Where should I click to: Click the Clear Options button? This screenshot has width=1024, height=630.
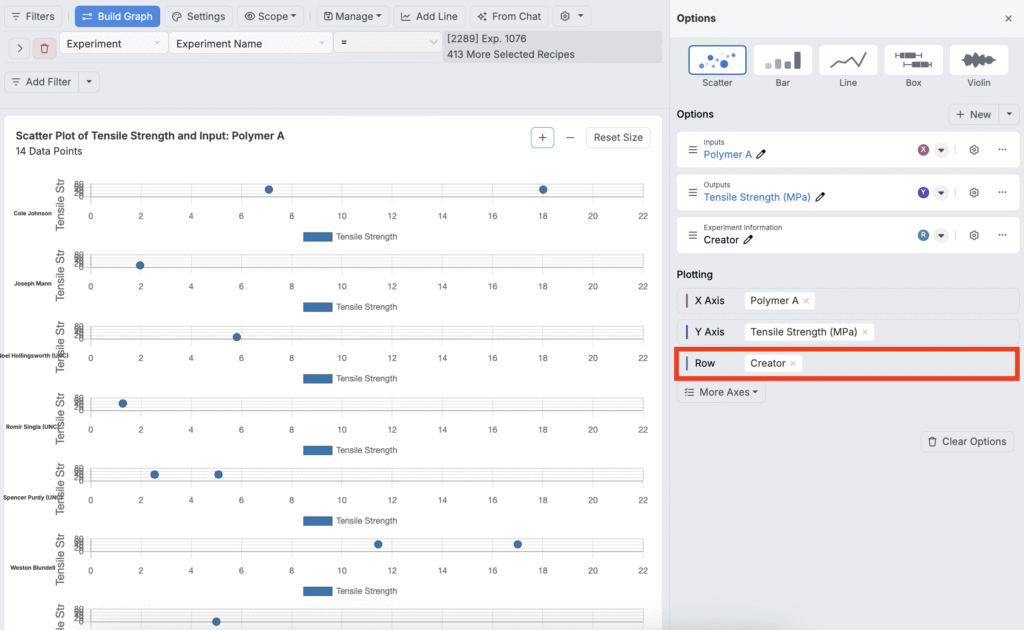coord(967,442)
